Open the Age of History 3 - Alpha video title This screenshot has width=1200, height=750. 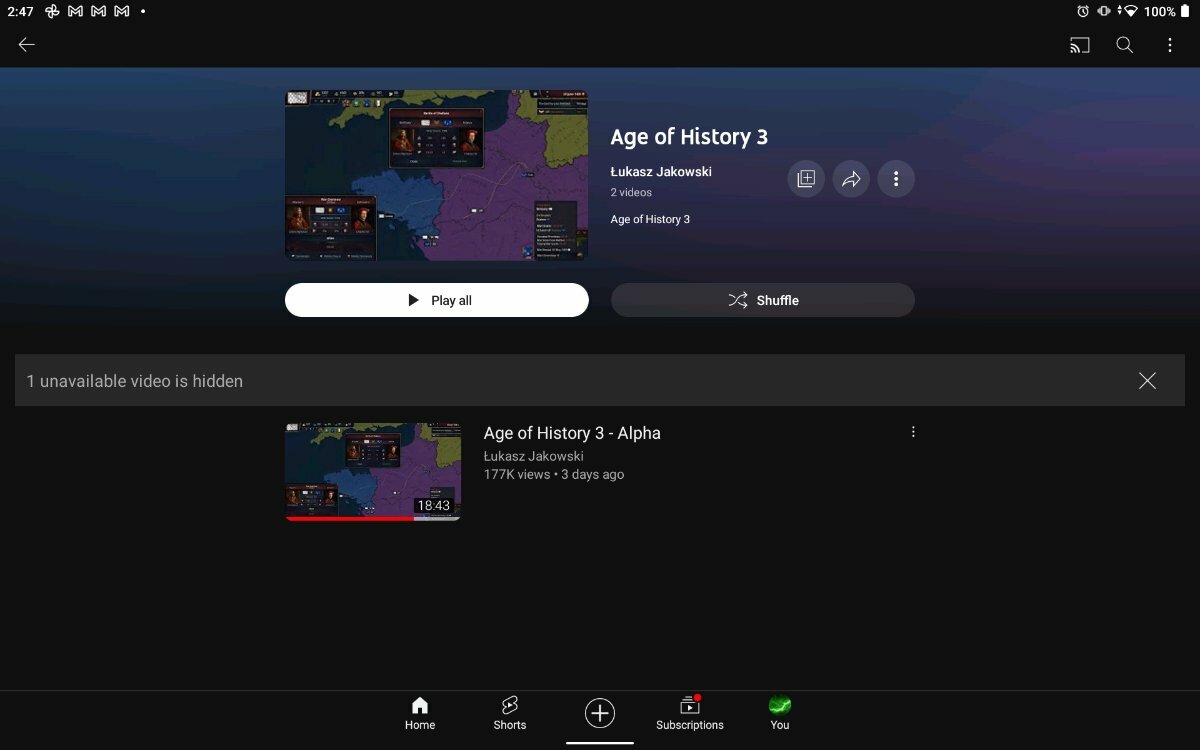coord(572,433)
